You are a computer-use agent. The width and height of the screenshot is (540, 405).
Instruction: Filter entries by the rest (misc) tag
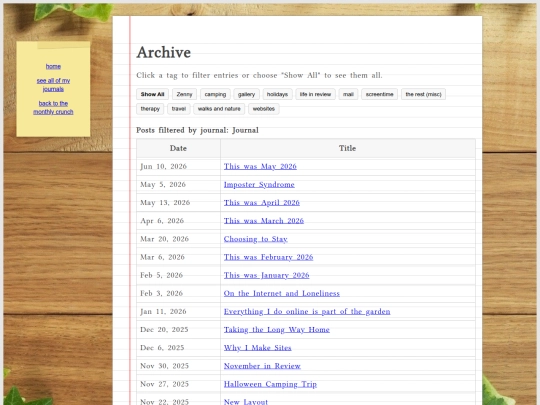[x=423, y=94]
